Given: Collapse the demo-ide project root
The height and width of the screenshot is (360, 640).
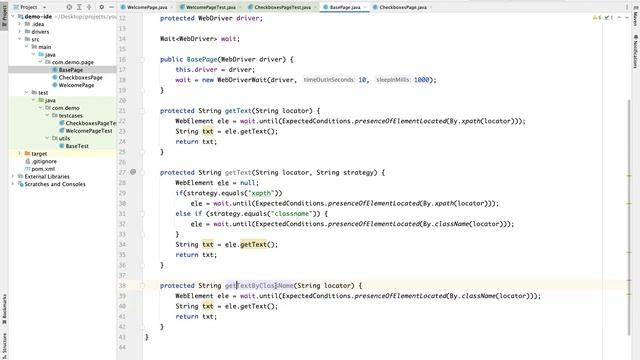Looking at the screenshot, I should [13, 16].
